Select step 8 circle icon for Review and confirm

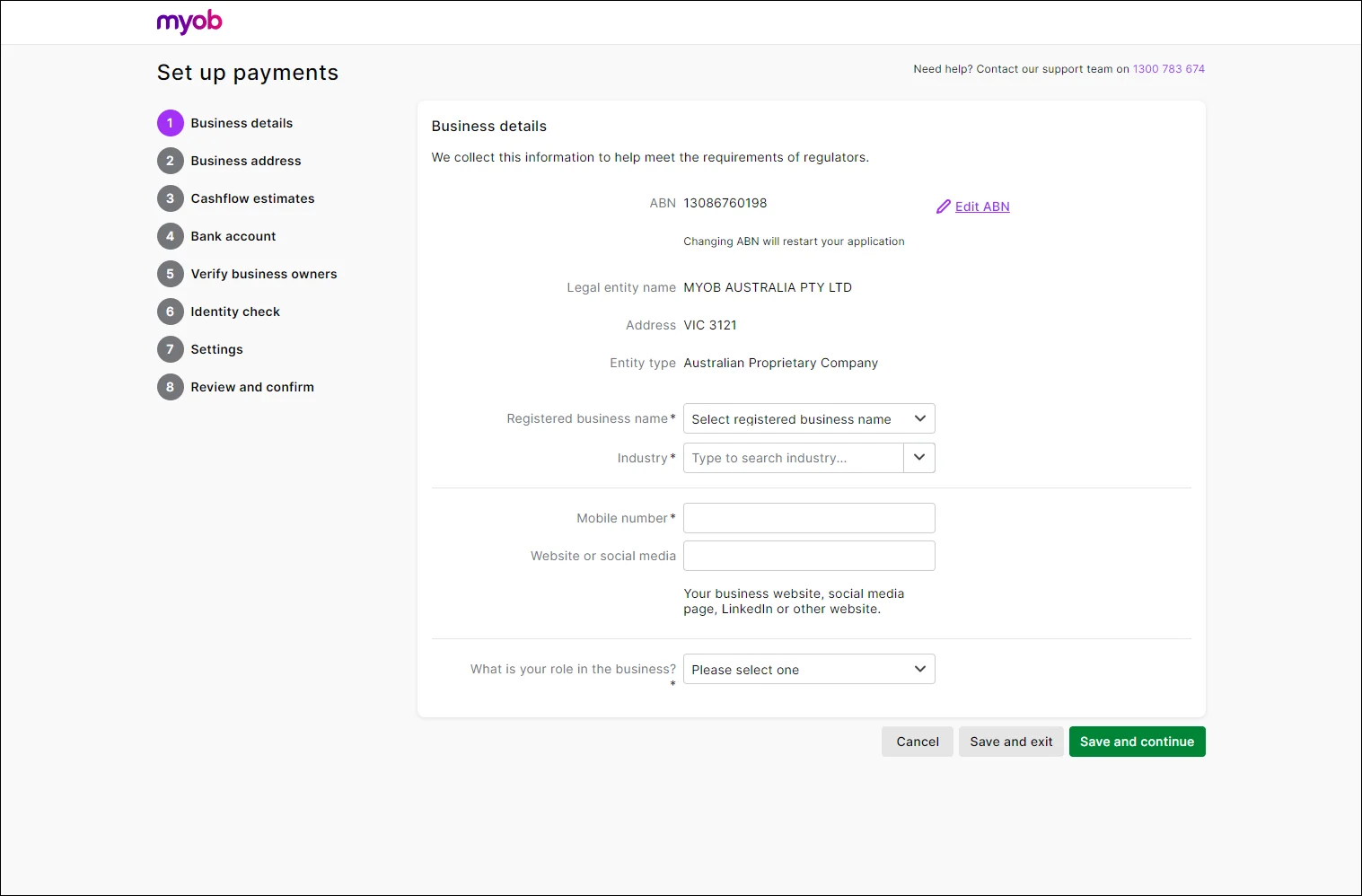171,387
